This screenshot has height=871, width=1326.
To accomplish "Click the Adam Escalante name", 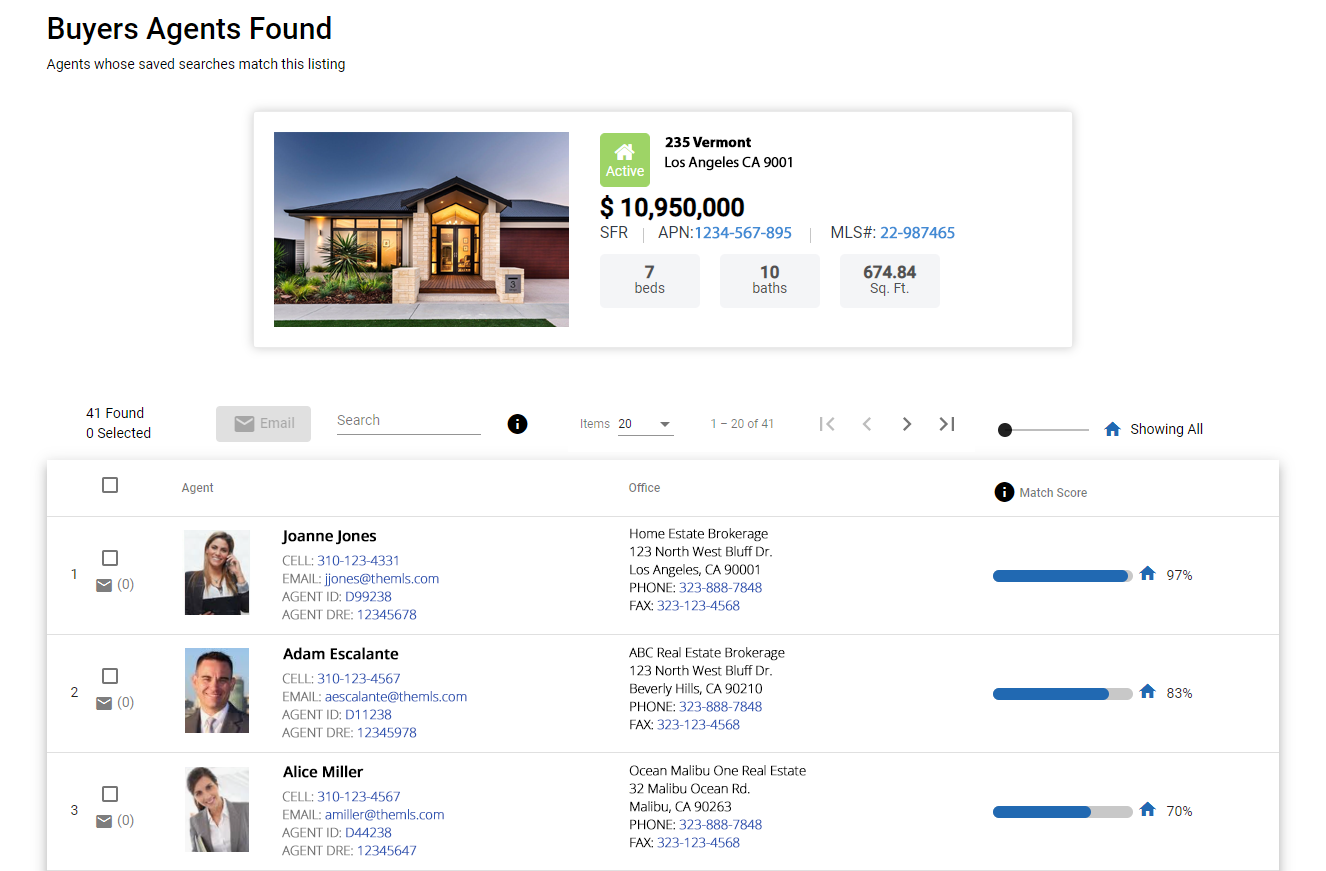I will tap(340, 654).
